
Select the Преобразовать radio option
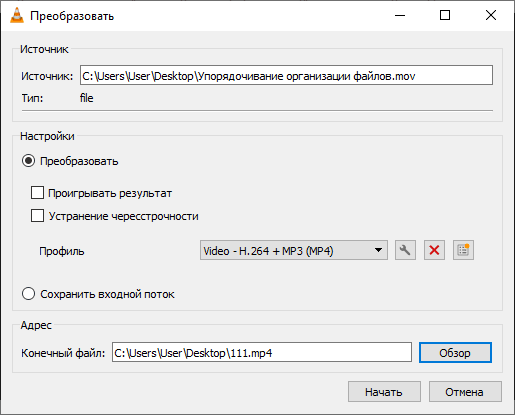[28, 161]
